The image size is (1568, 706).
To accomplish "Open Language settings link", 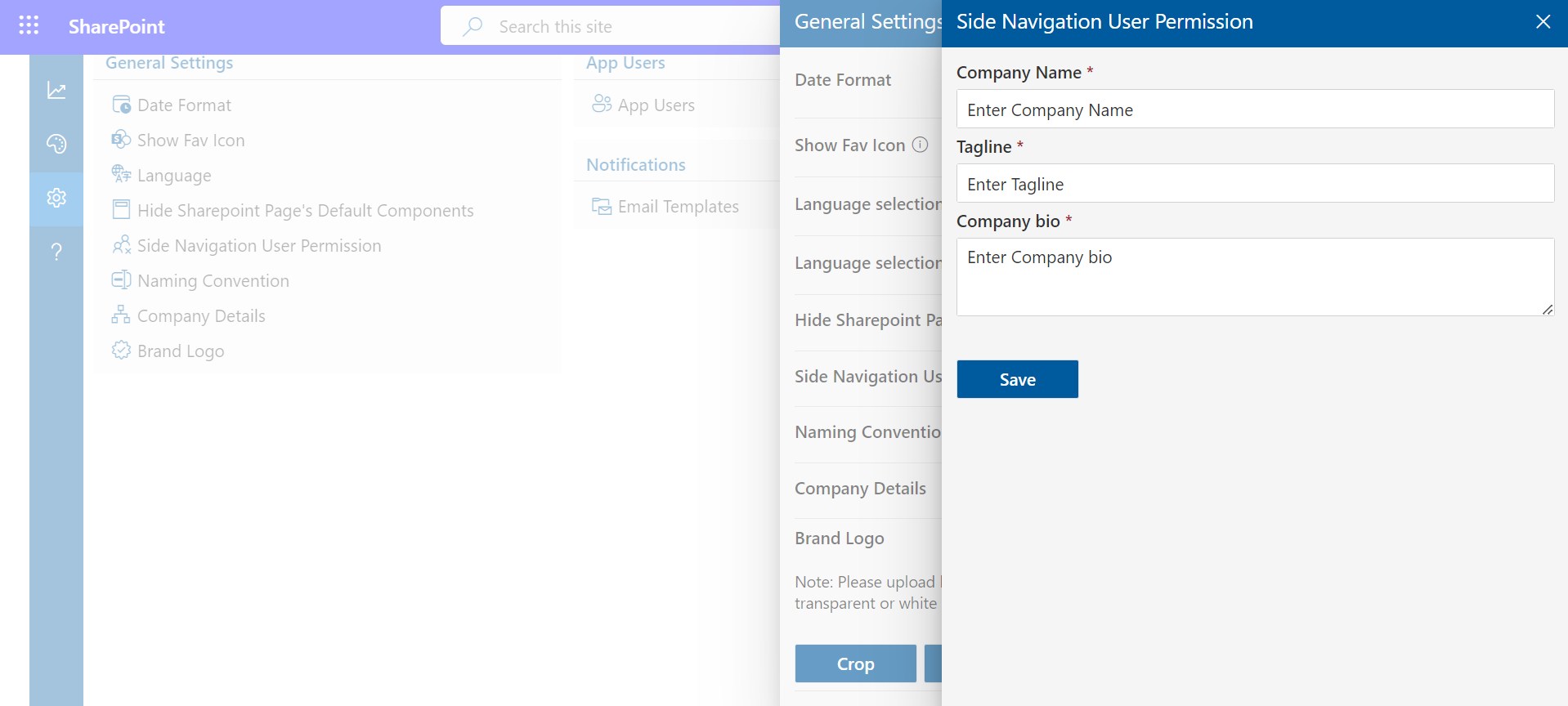I will [174, 176].
